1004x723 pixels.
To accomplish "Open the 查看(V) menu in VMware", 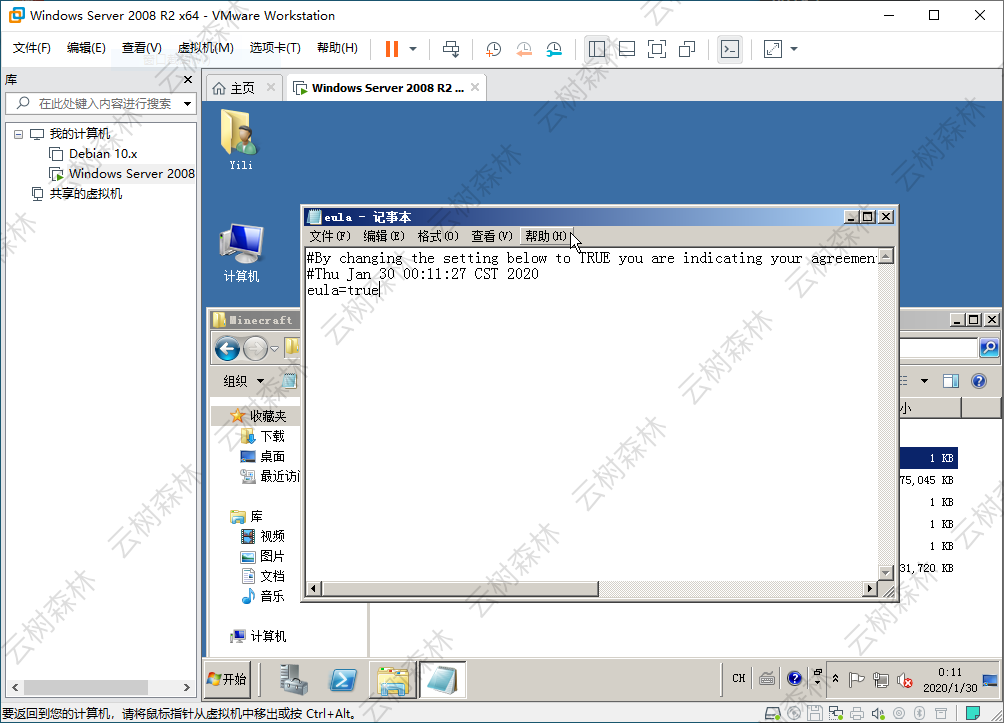I will [142, 48].
